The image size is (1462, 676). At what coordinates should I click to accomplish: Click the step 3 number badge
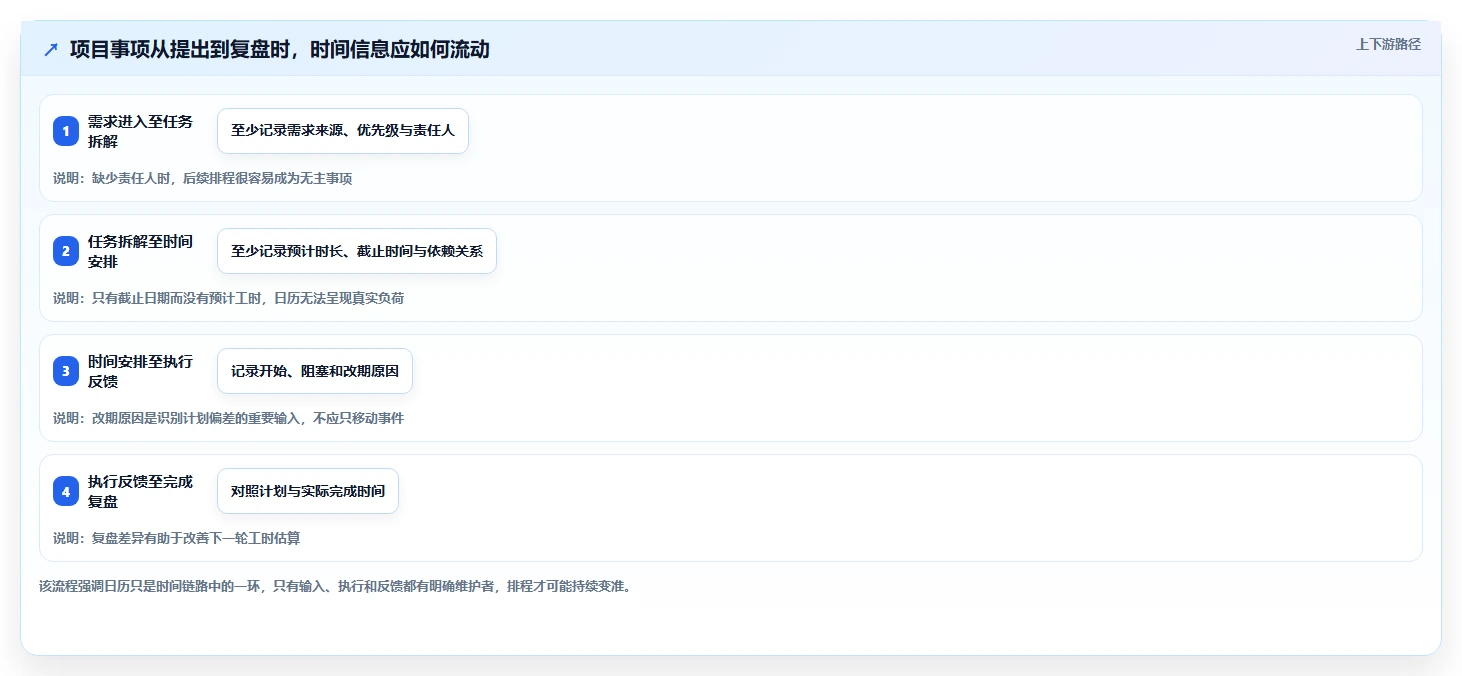(66, 371)
